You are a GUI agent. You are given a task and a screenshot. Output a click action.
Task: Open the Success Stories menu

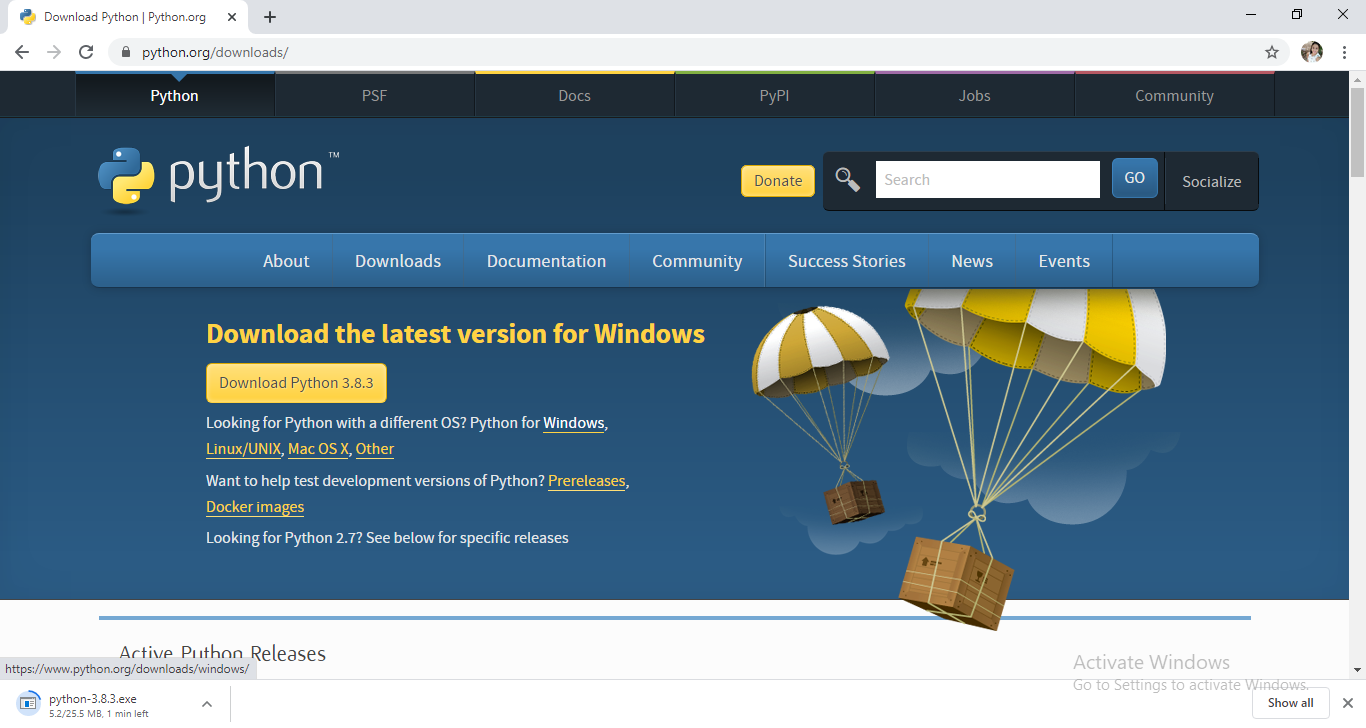847,261
